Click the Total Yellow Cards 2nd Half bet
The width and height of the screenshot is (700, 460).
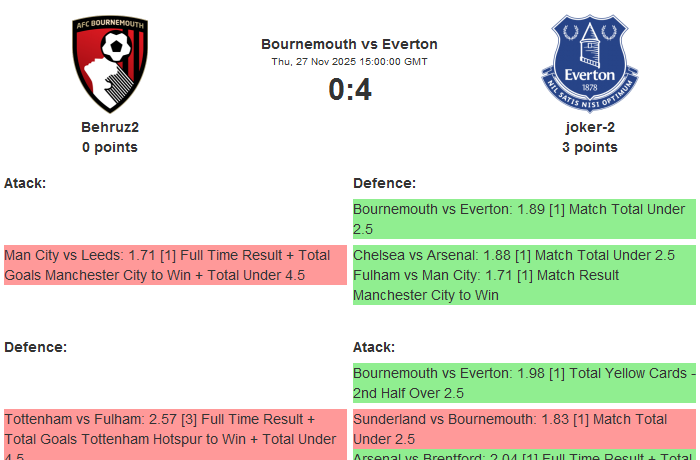click(524, 383)
